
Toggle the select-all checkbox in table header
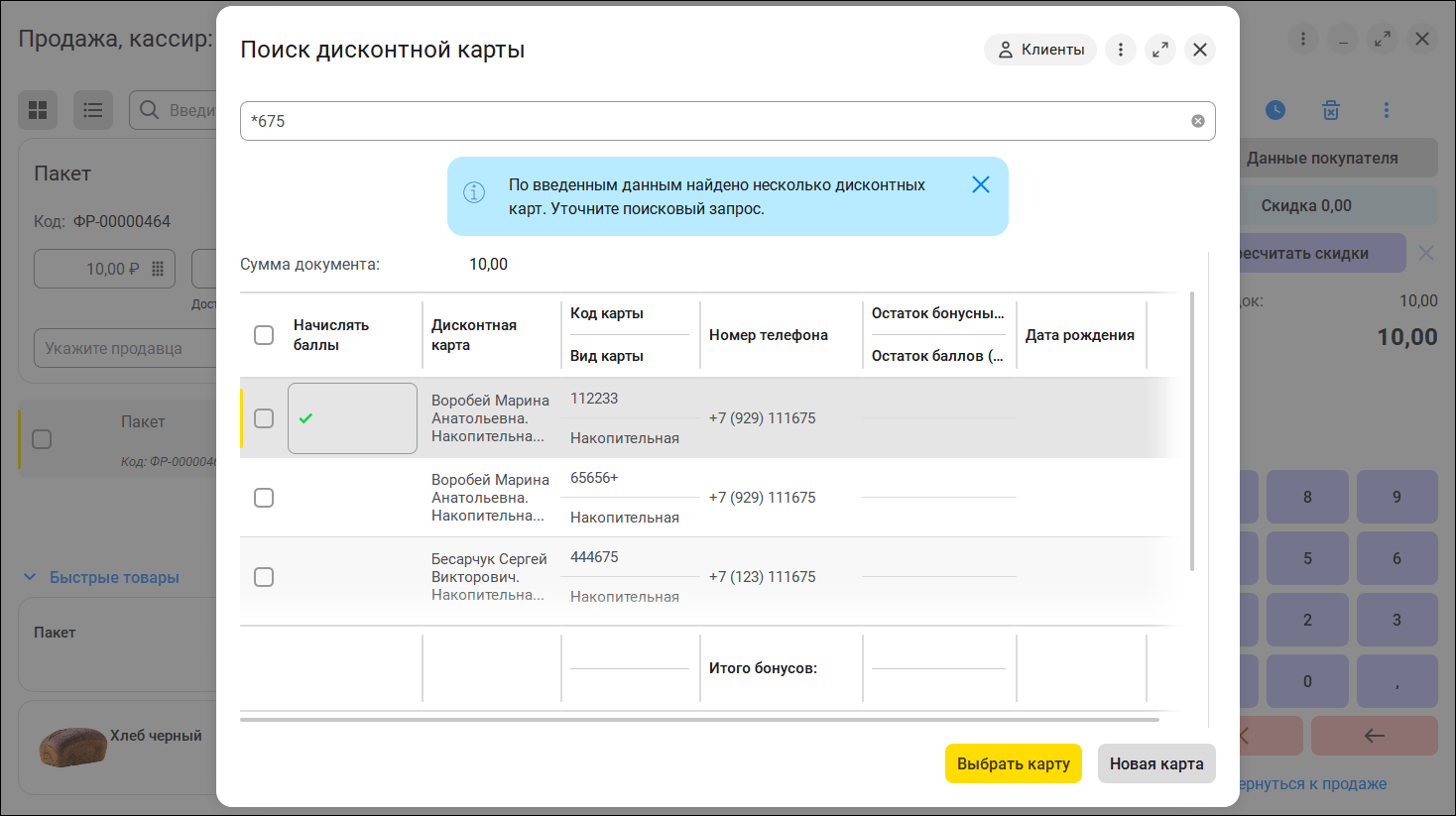[x=264, y=335]
